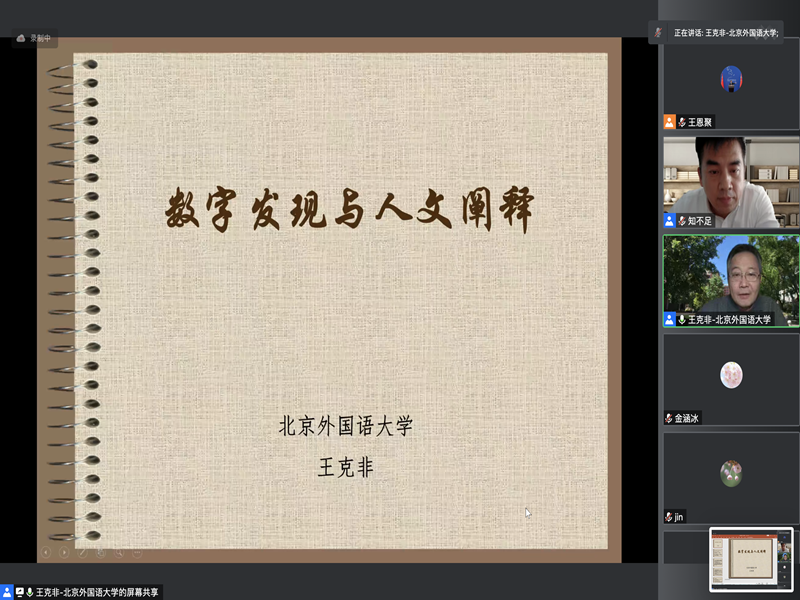Open the window preview thumbnail at bottom right

point(751,560)
